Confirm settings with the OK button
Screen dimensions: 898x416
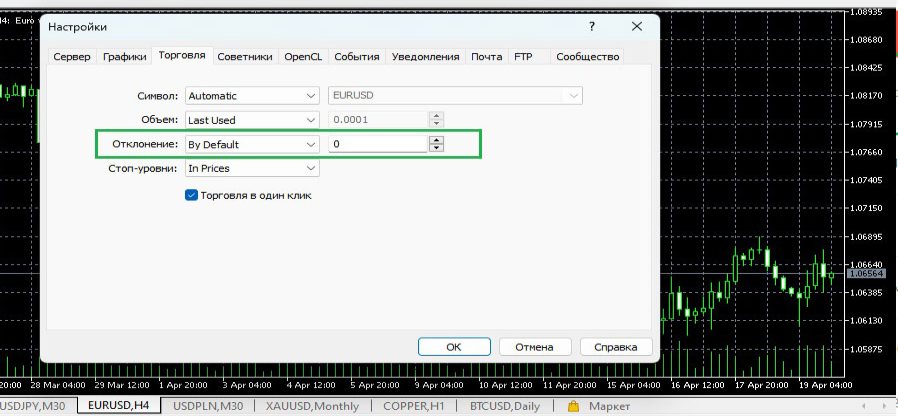click(x=454, y=347)
